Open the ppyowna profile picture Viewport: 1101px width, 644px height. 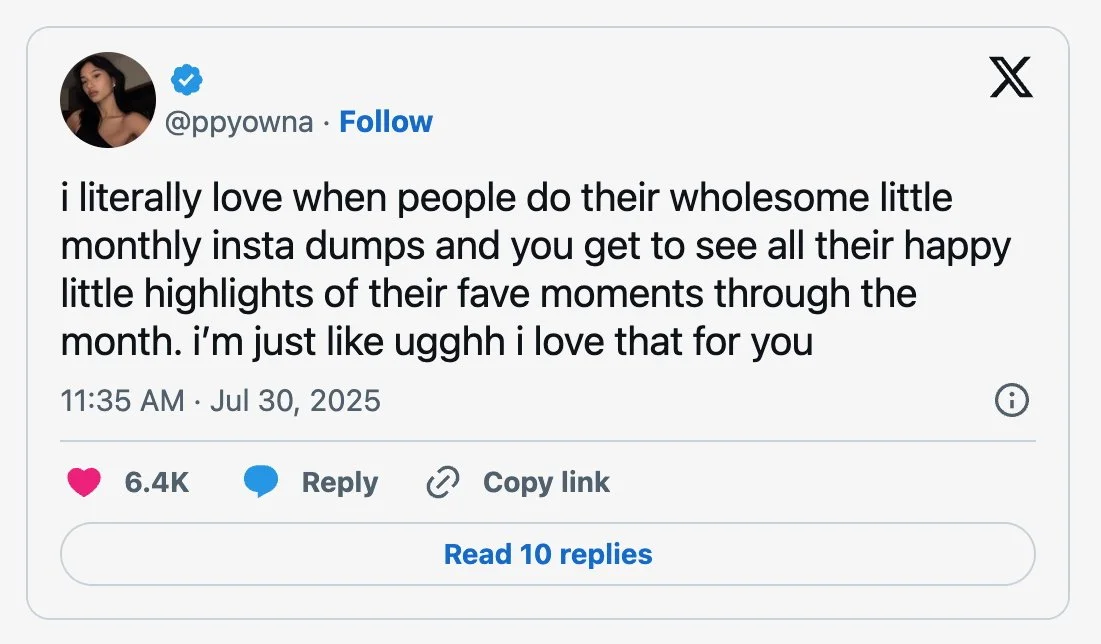tap(108, 100)
